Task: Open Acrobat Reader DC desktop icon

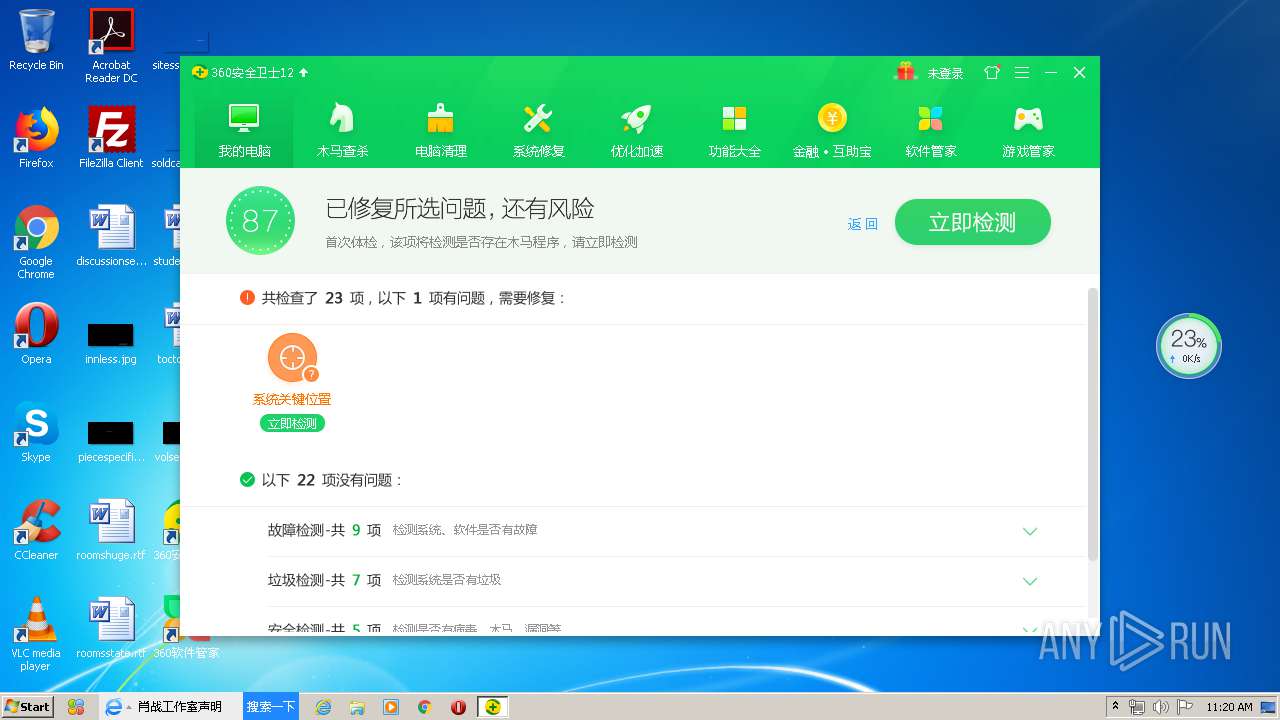Action: coord(112,46)
